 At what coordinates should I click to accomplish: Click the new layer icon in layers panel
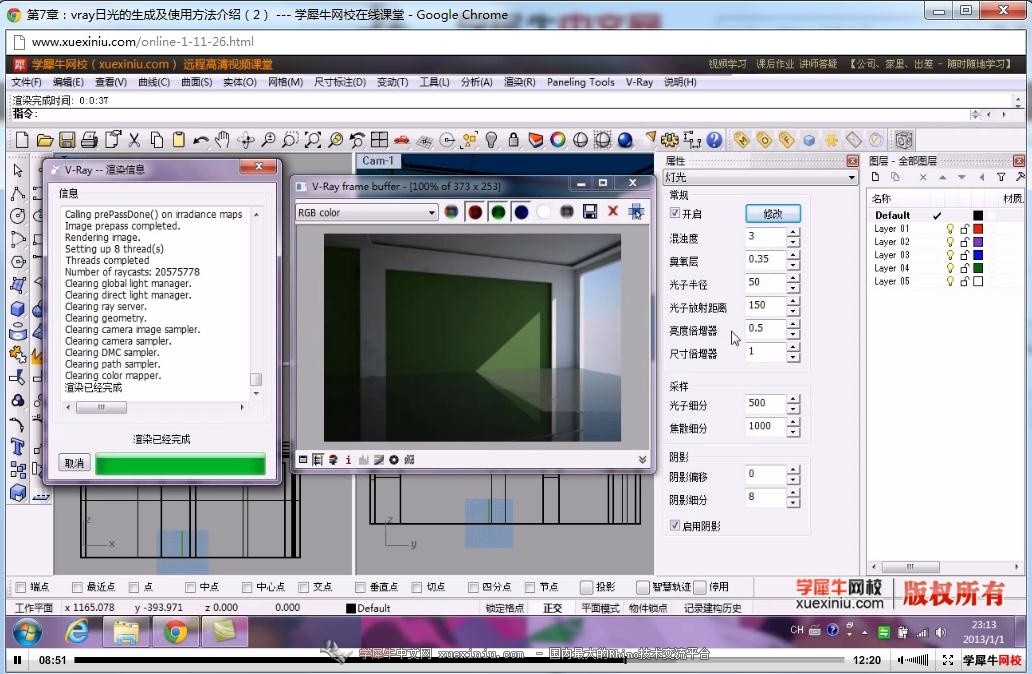(875, 176)
